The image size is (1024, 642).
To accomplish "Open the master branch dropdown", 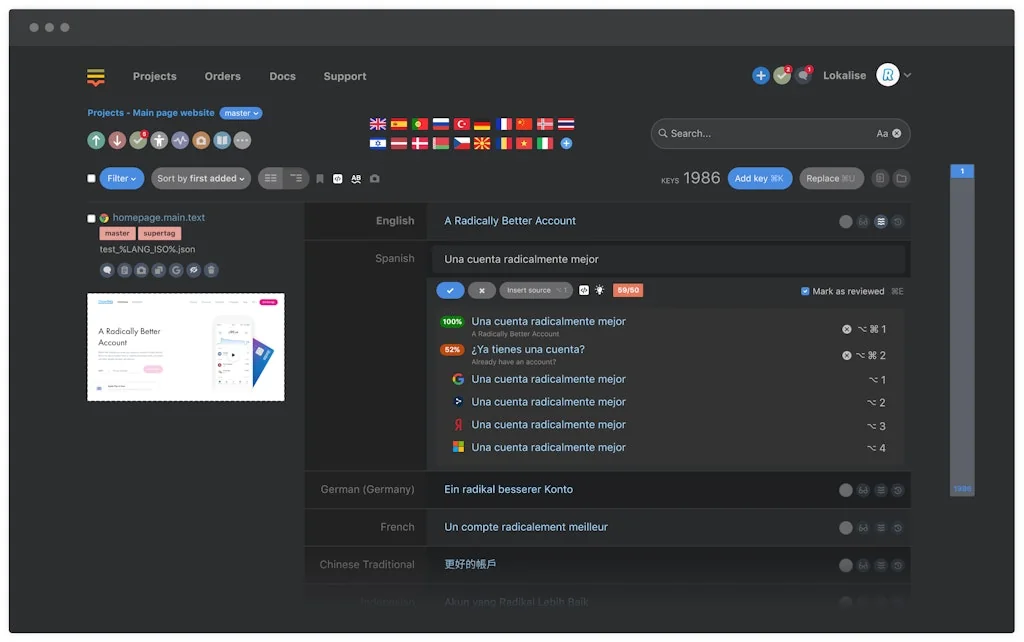I will (x=241, y=113).
